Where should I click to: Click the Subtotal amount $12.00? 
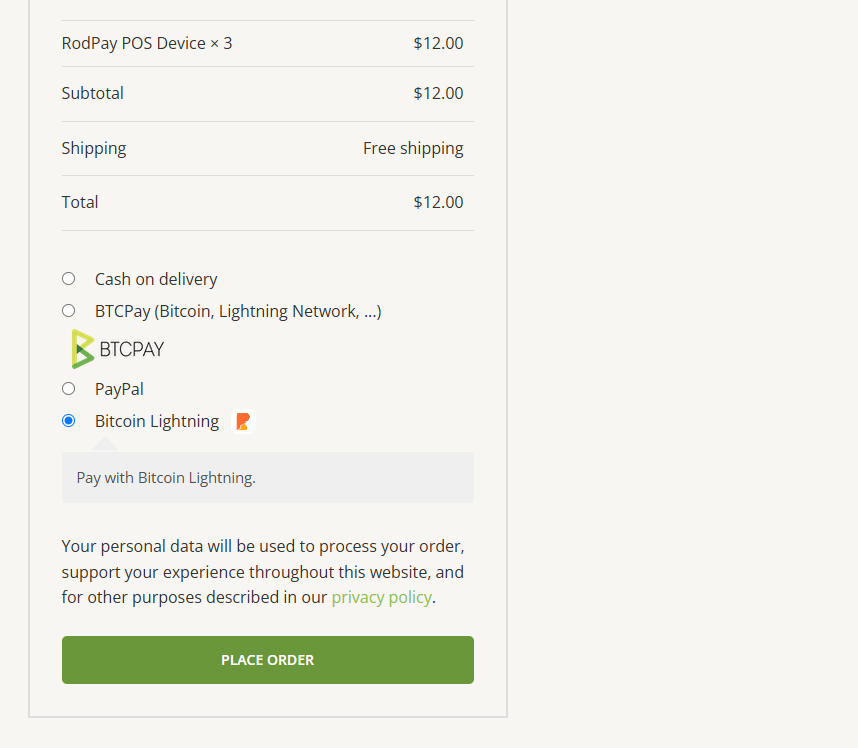click(x=438, y=94)
